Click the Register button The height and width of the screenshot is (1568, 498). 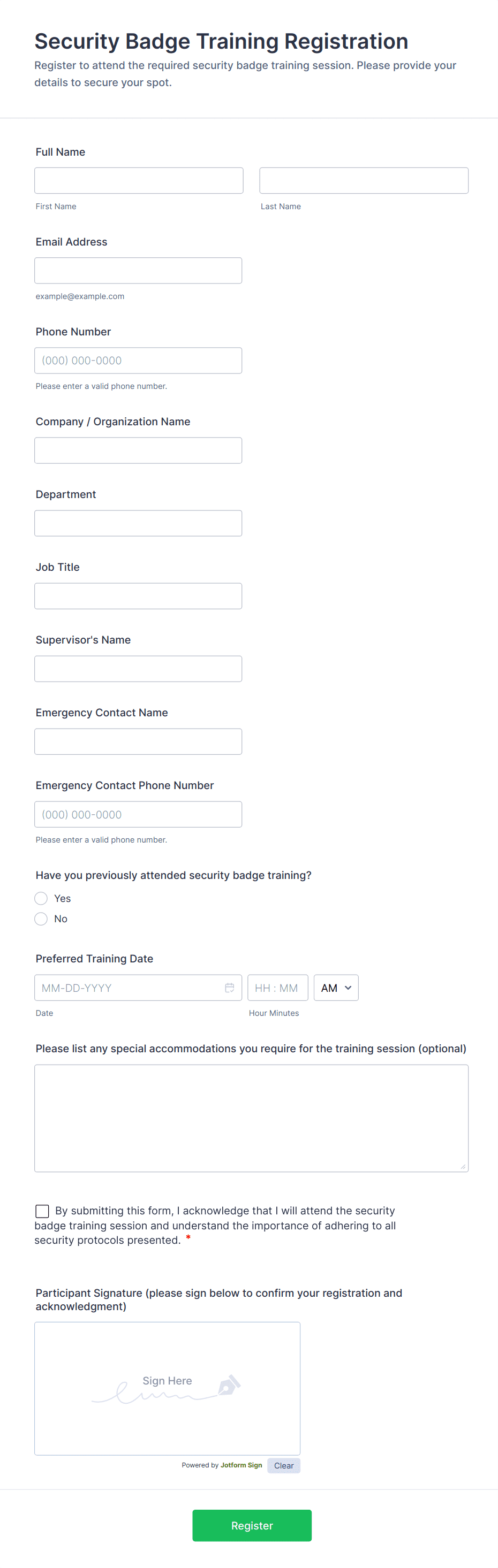[252, 1525]
